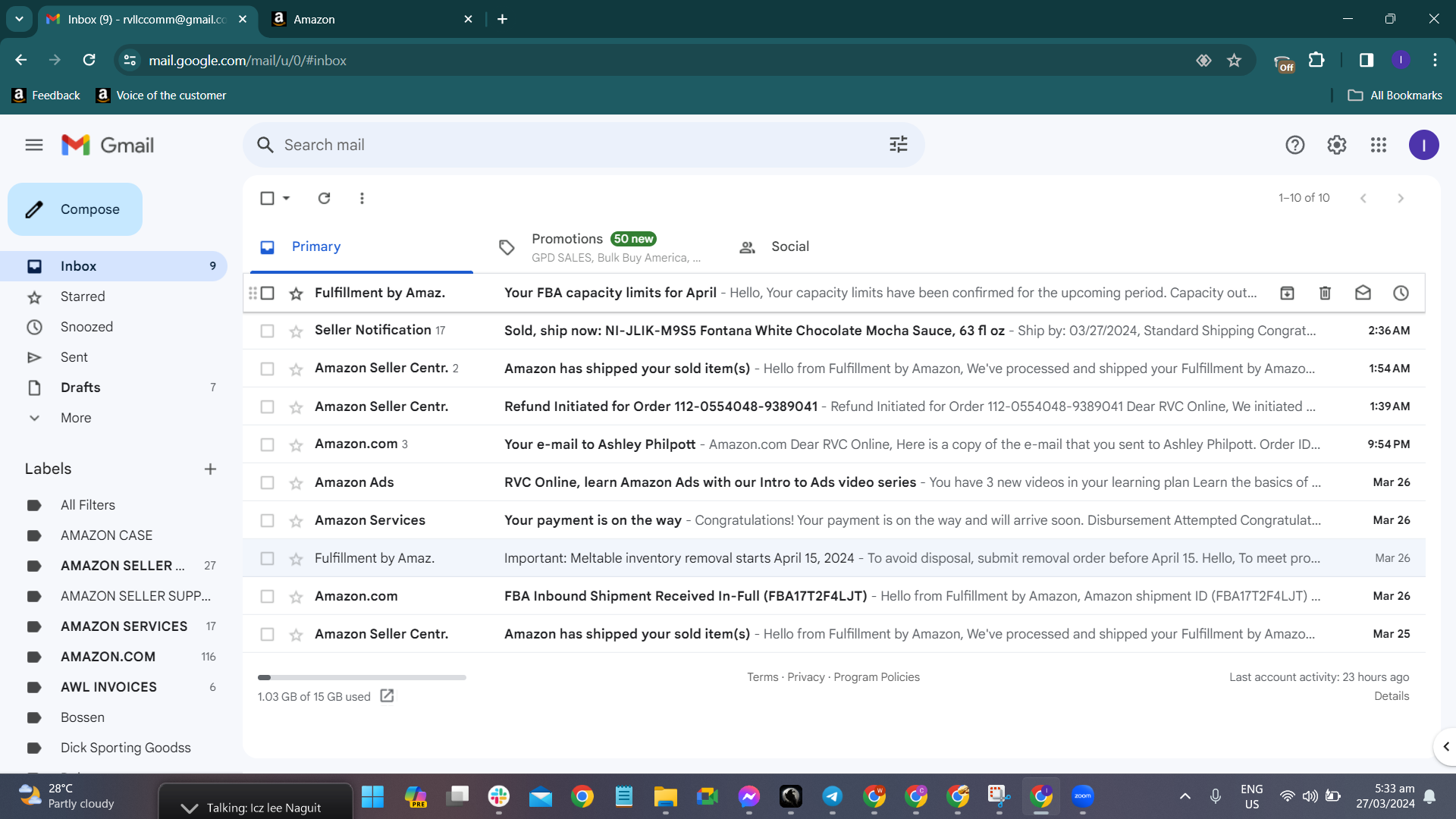The image size is (1456, 819).
Task: Open Voice of the customer bookmark
Action: click(x=162, y=96)
